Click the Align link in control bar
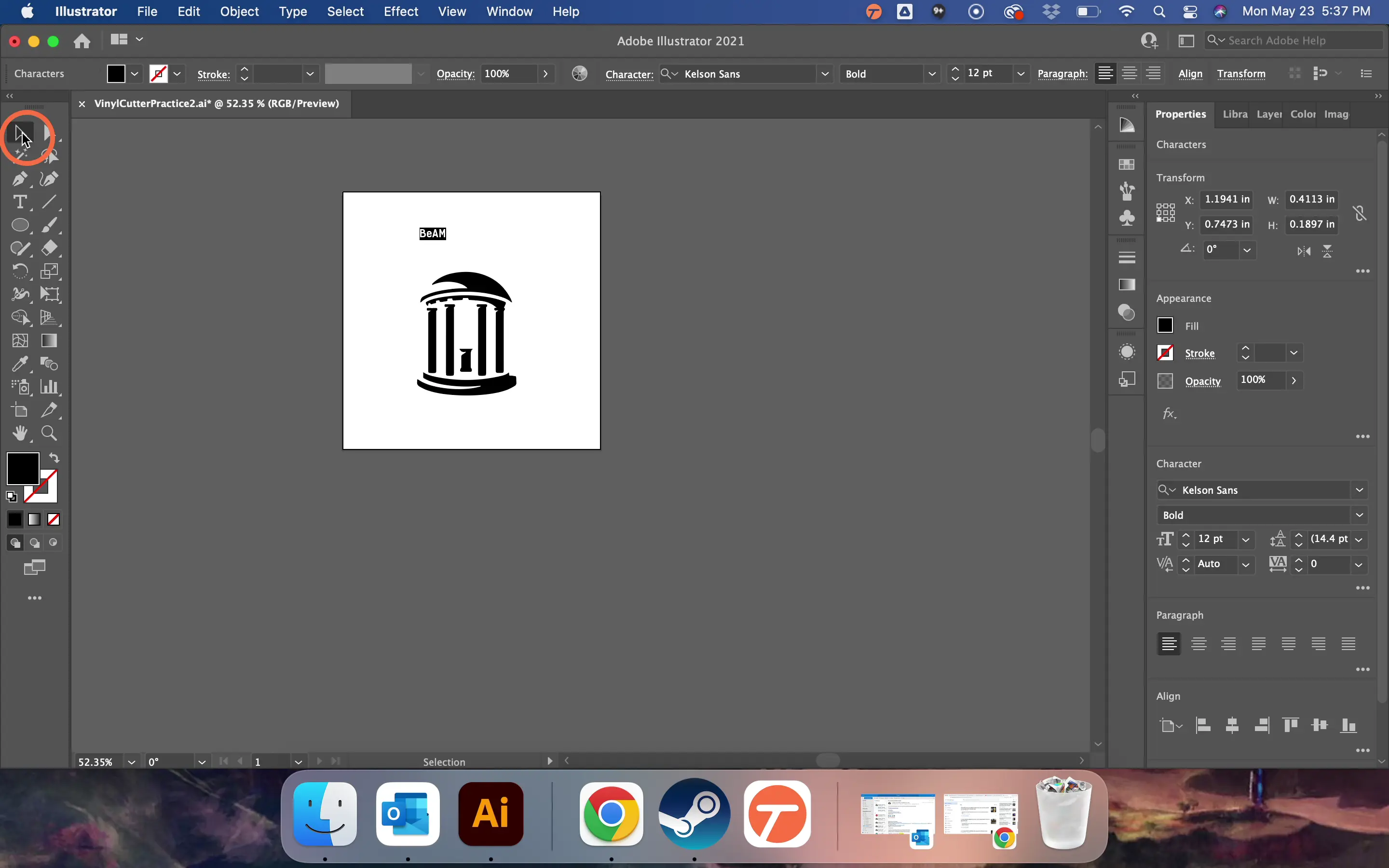 1190,73
